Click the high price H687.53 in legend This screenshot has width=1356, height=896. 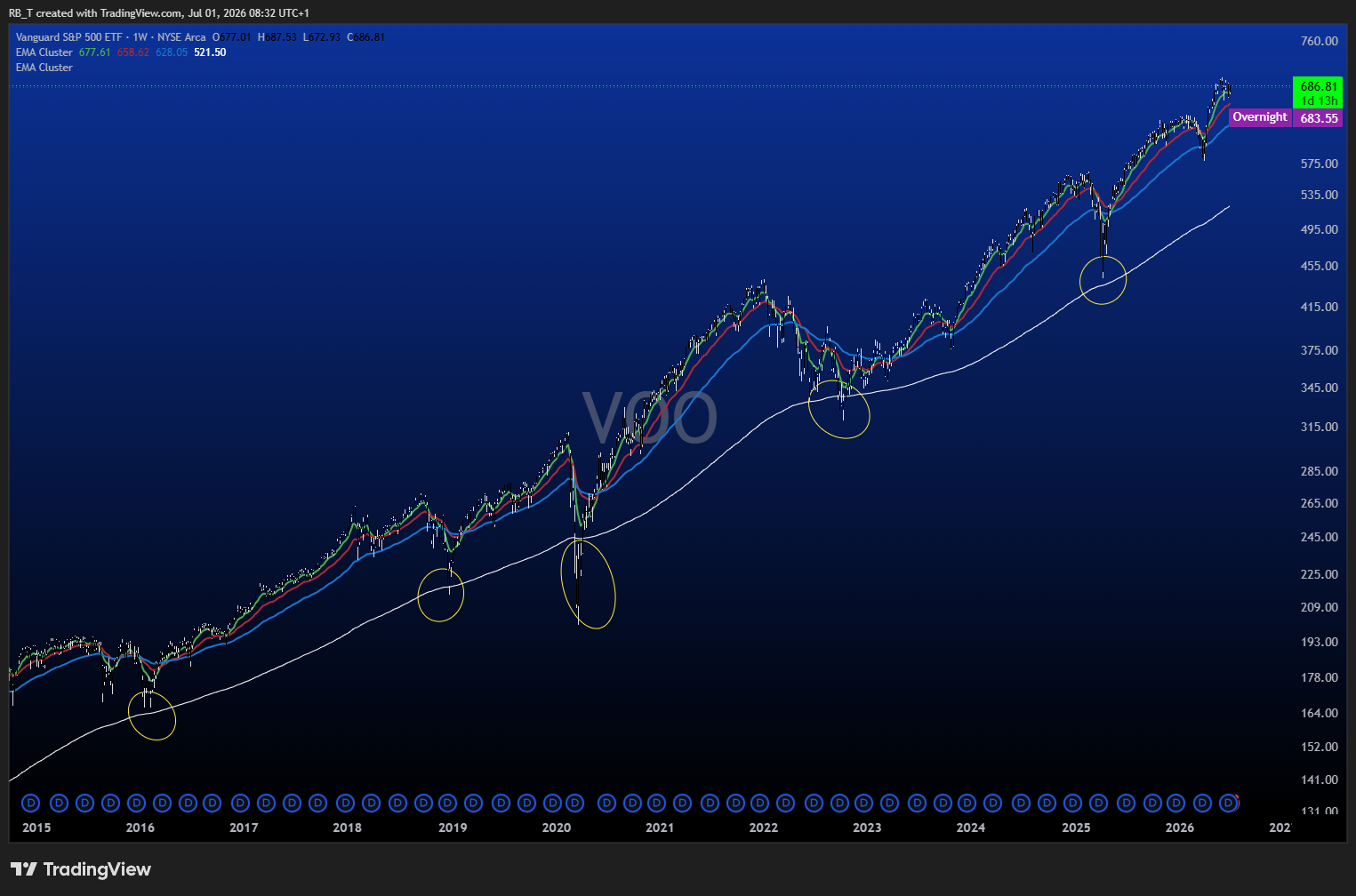pos(277,37)
